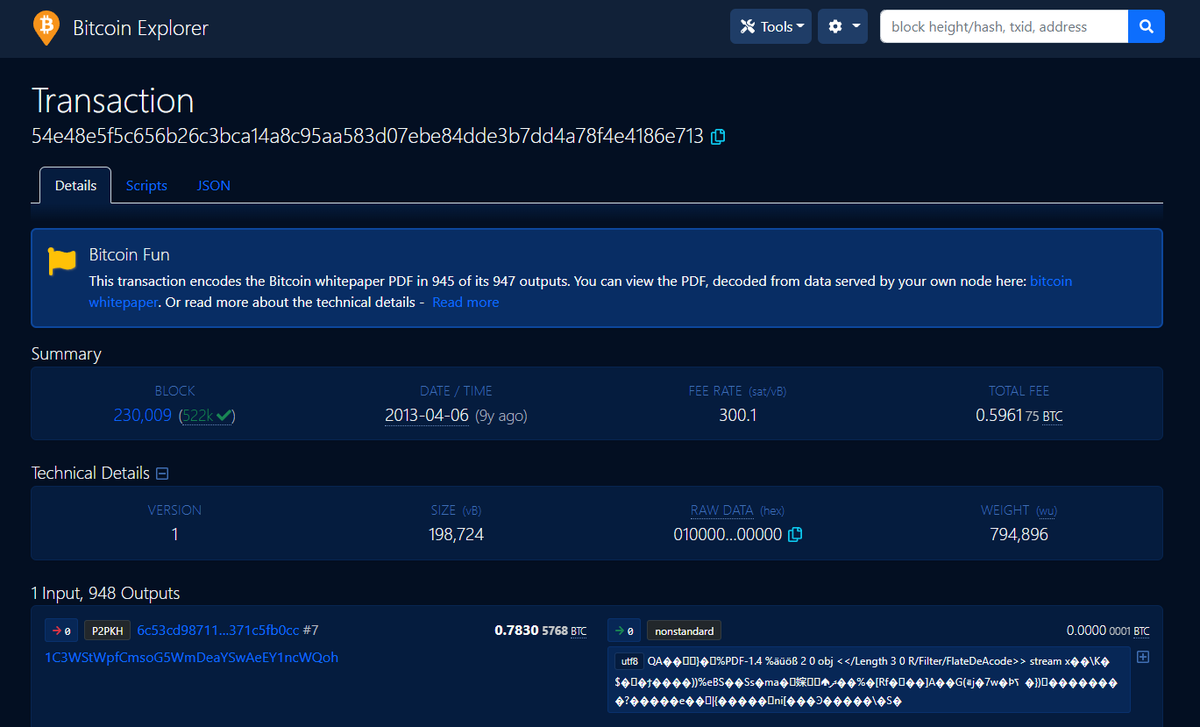Click the Bitcoin Fun flag icon

tap(62, 262)
